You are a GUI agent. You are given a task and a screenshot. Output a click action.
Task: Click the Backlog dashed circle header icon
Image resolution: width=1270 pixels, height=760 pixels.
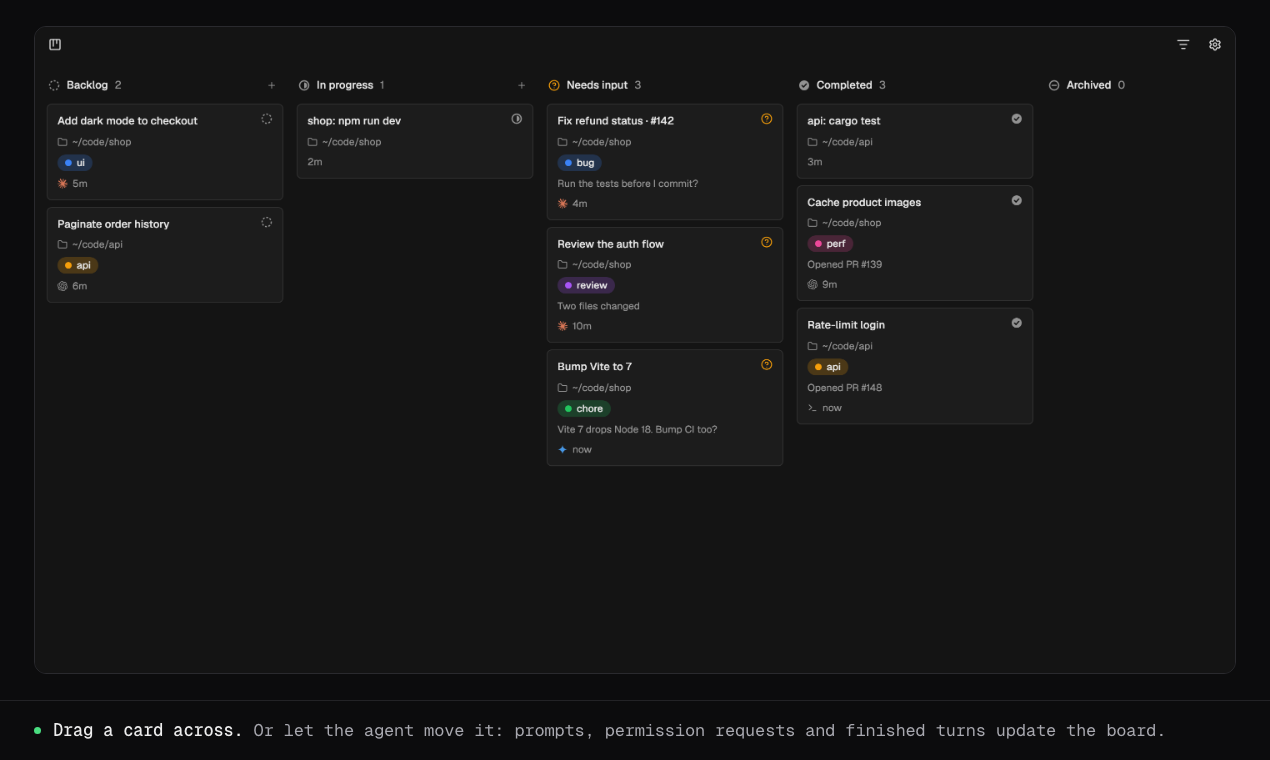pos(54,85)
